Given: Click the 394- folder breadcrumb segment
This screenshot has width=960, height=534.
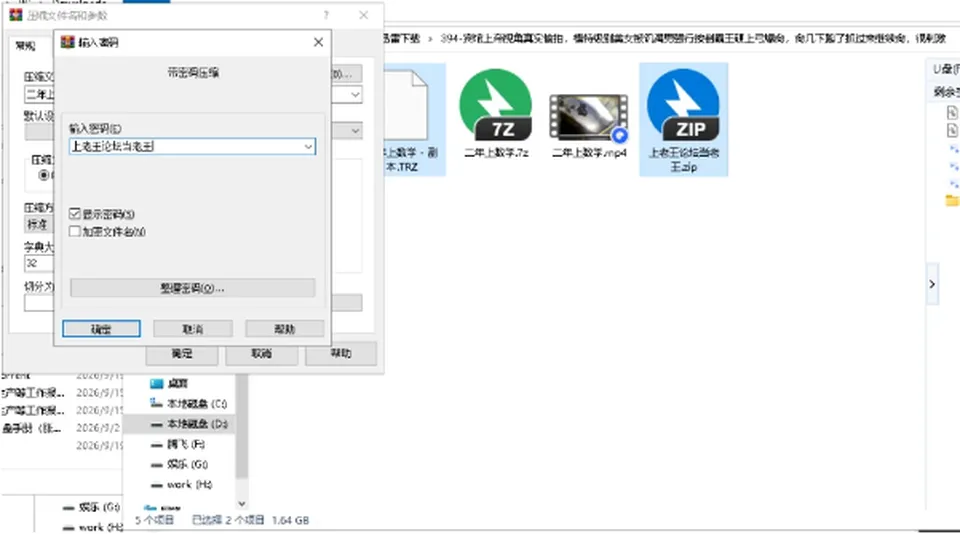Looking at the screenshot, I should [x=692, y=39].
